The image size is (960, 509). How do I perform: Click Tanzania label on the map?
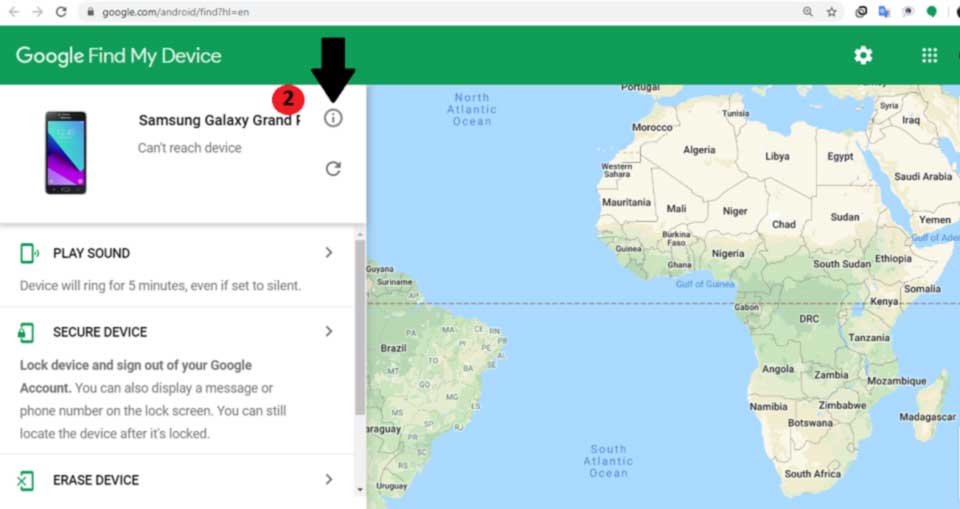[x=869, y=337]
